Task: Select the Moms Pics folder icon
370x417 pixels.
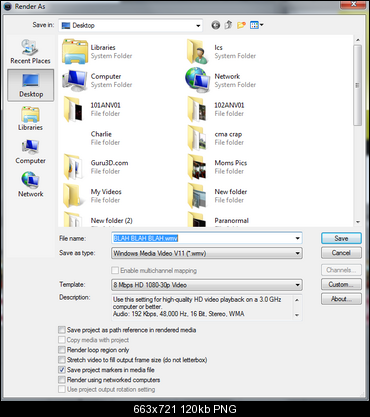Action: [198, 167]
